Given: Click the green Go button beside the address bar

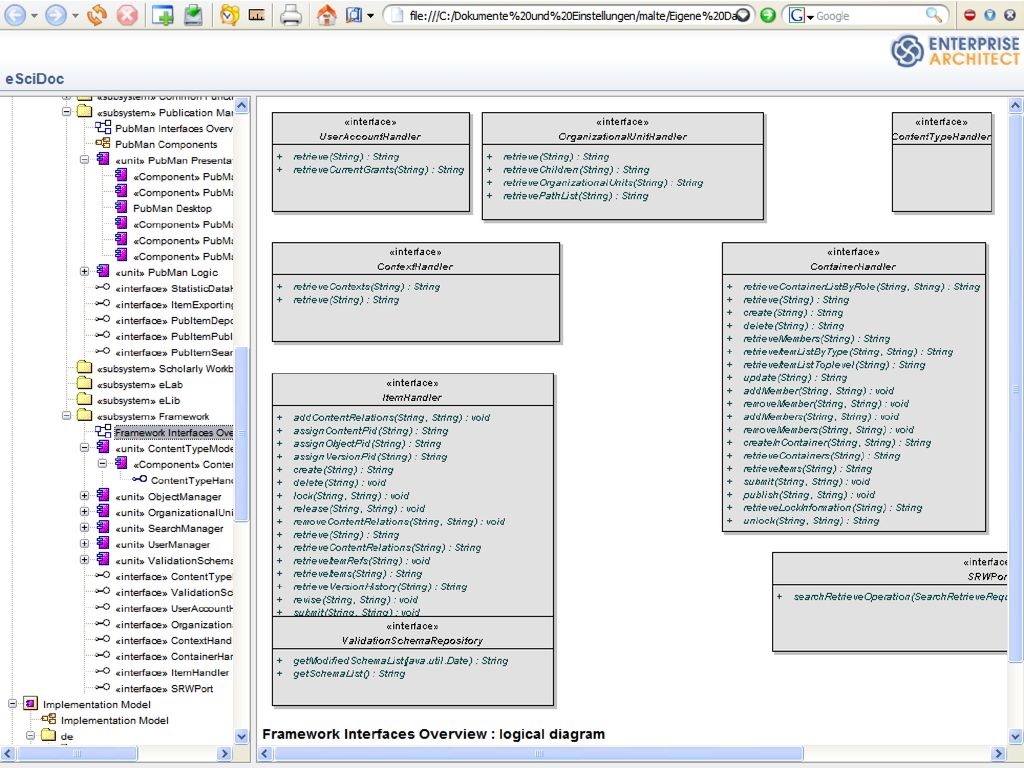Looking at the screenshot, I should click(x=769, y=14).
